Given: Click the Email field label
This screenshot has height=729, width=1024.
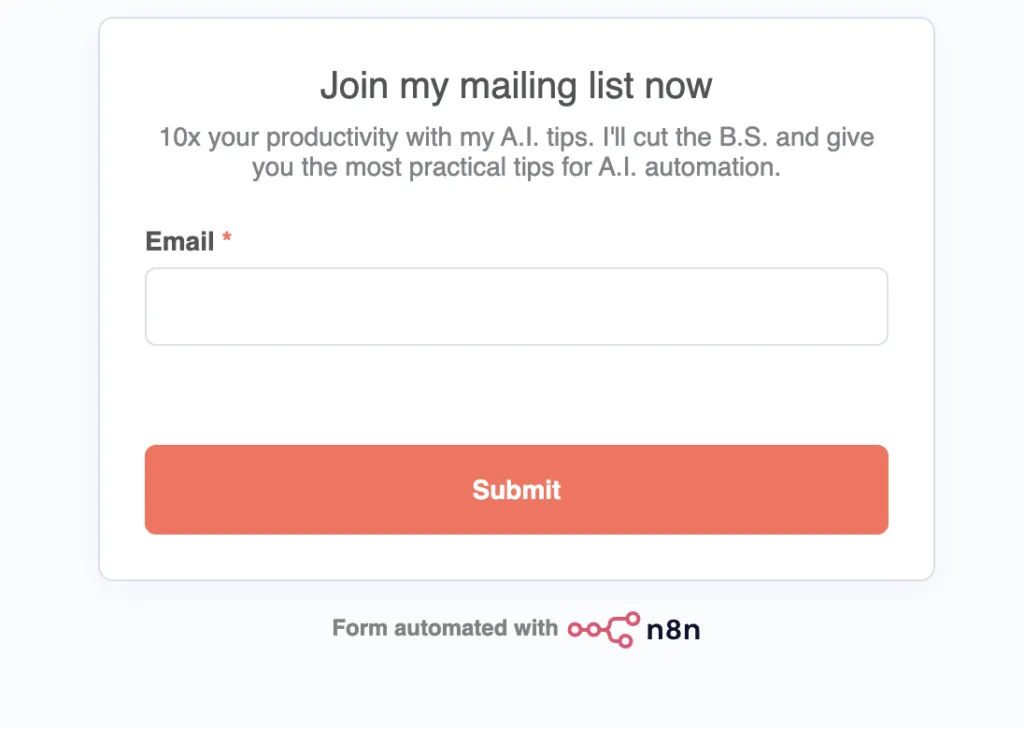Looking at the screenshot, I should coord(180,241).
